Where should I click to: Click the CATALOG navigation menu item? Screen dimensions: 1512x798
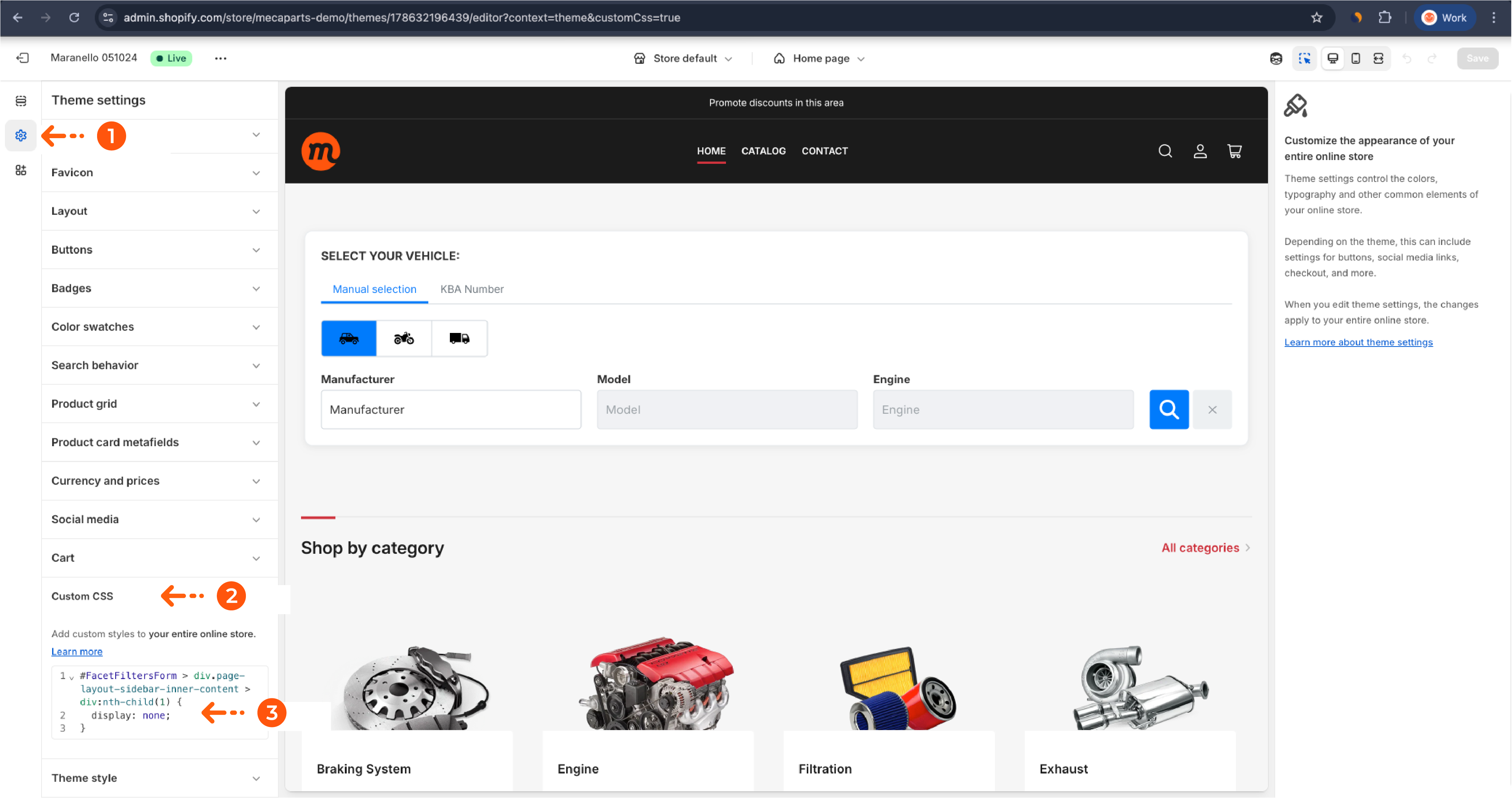[x=763, y=151]
